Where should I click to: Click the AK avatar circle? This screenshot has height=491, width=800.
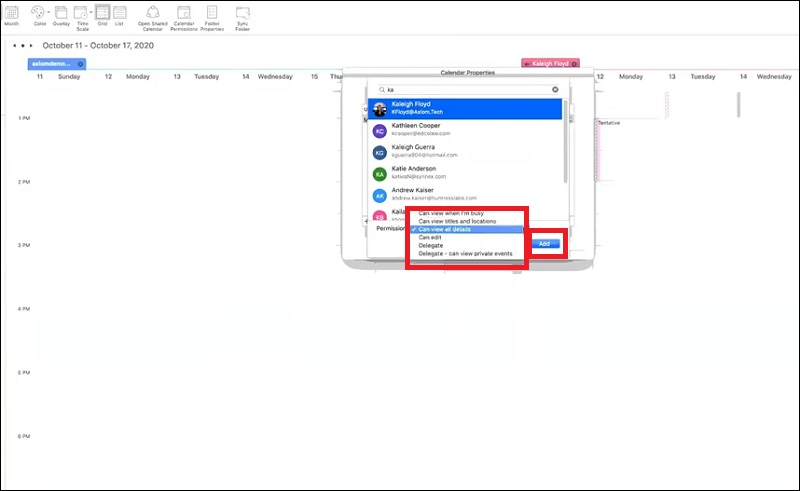[x=380, y=195]
